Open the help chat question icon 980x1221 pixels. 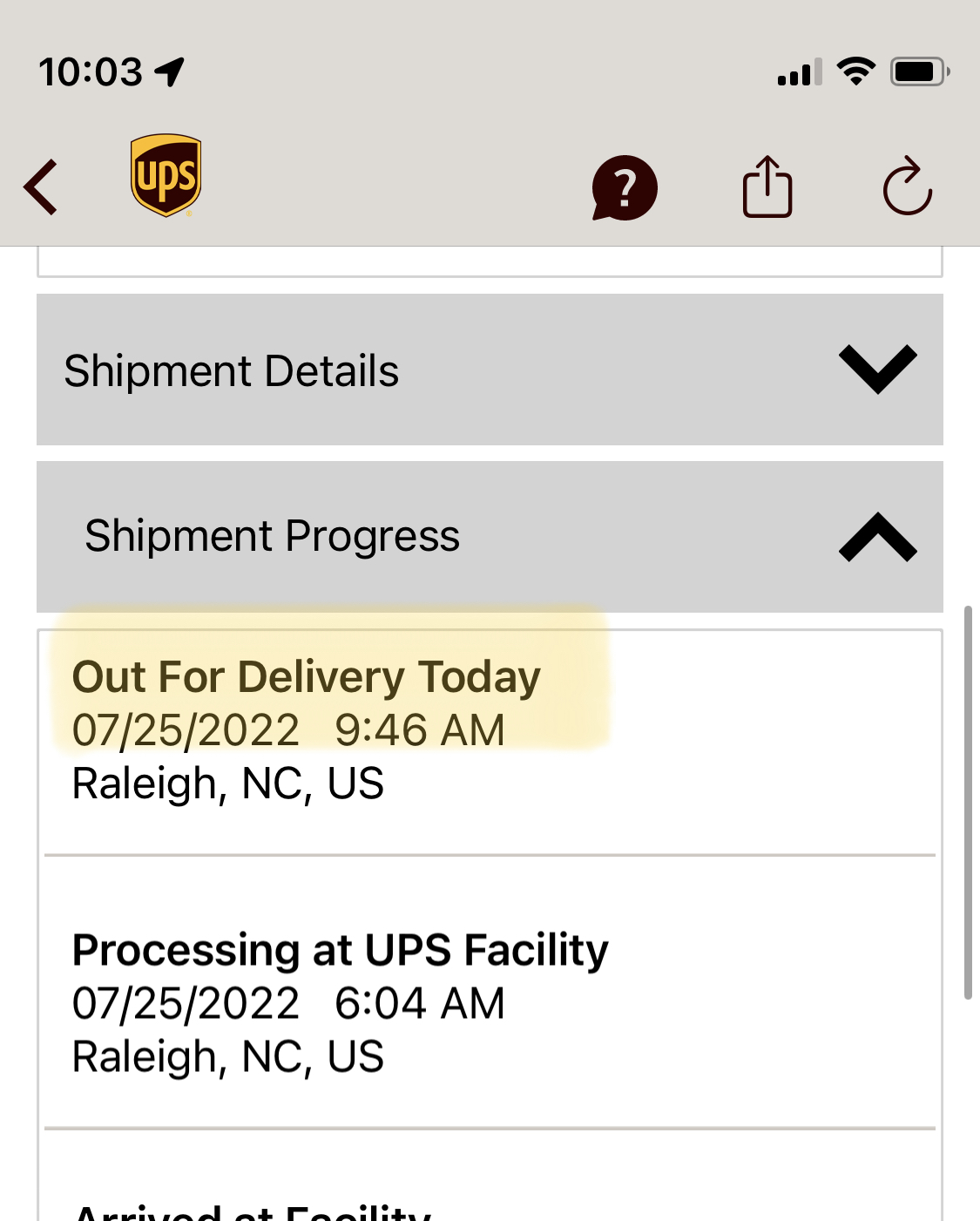click(x=624, y=187)
